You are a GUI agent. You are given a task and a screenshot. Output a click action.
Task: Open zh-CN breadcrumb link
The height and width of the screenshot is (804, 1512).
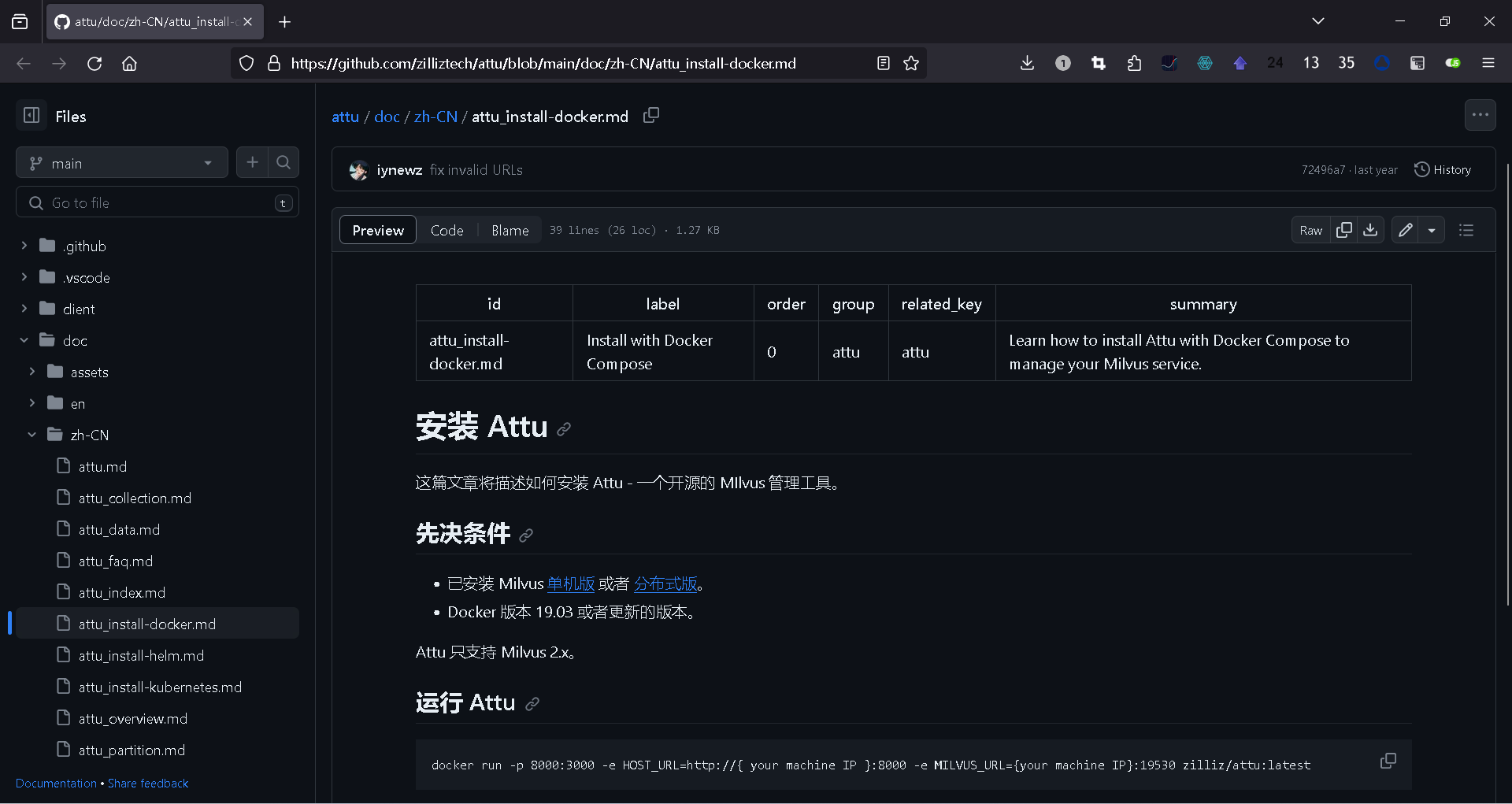(435, 117)
